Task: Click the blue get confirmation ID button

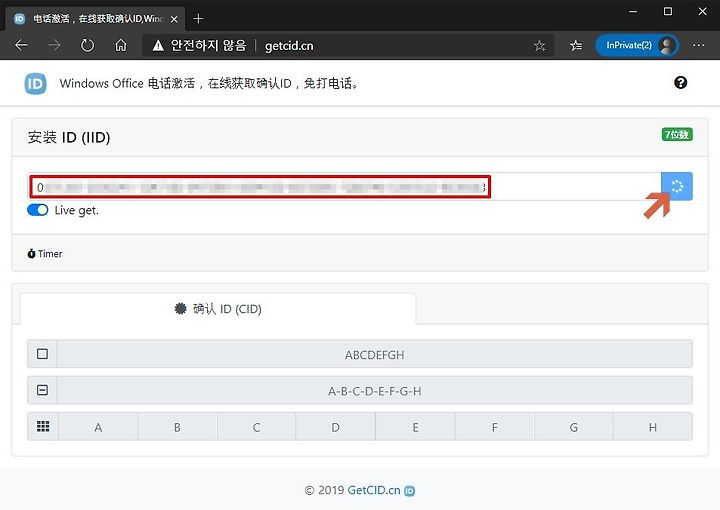Action: click(x=677, y=186)
